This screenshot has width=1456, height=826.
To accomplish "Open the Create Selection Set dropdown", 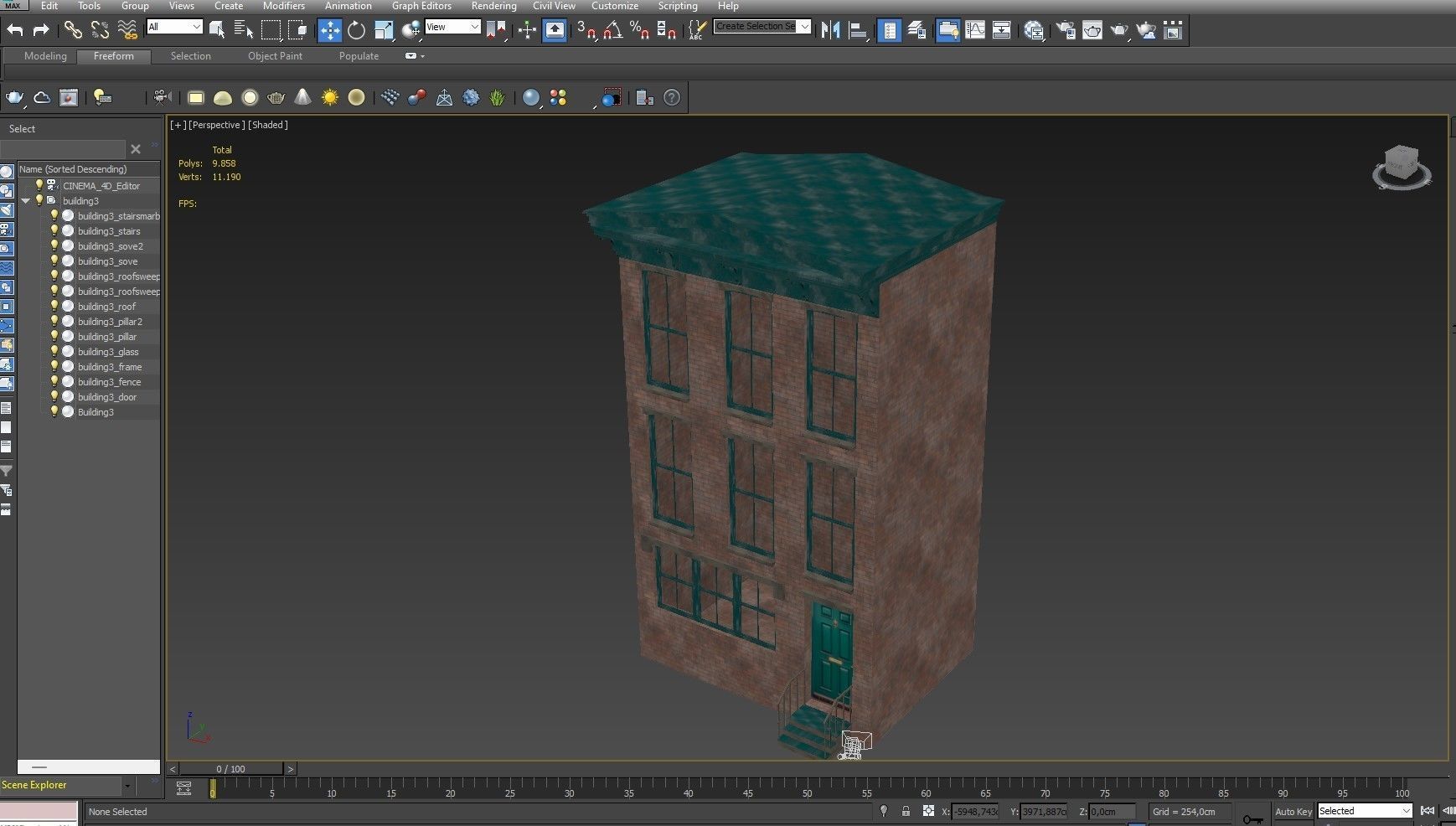I will pyautogui.click(x=762, y=27).
